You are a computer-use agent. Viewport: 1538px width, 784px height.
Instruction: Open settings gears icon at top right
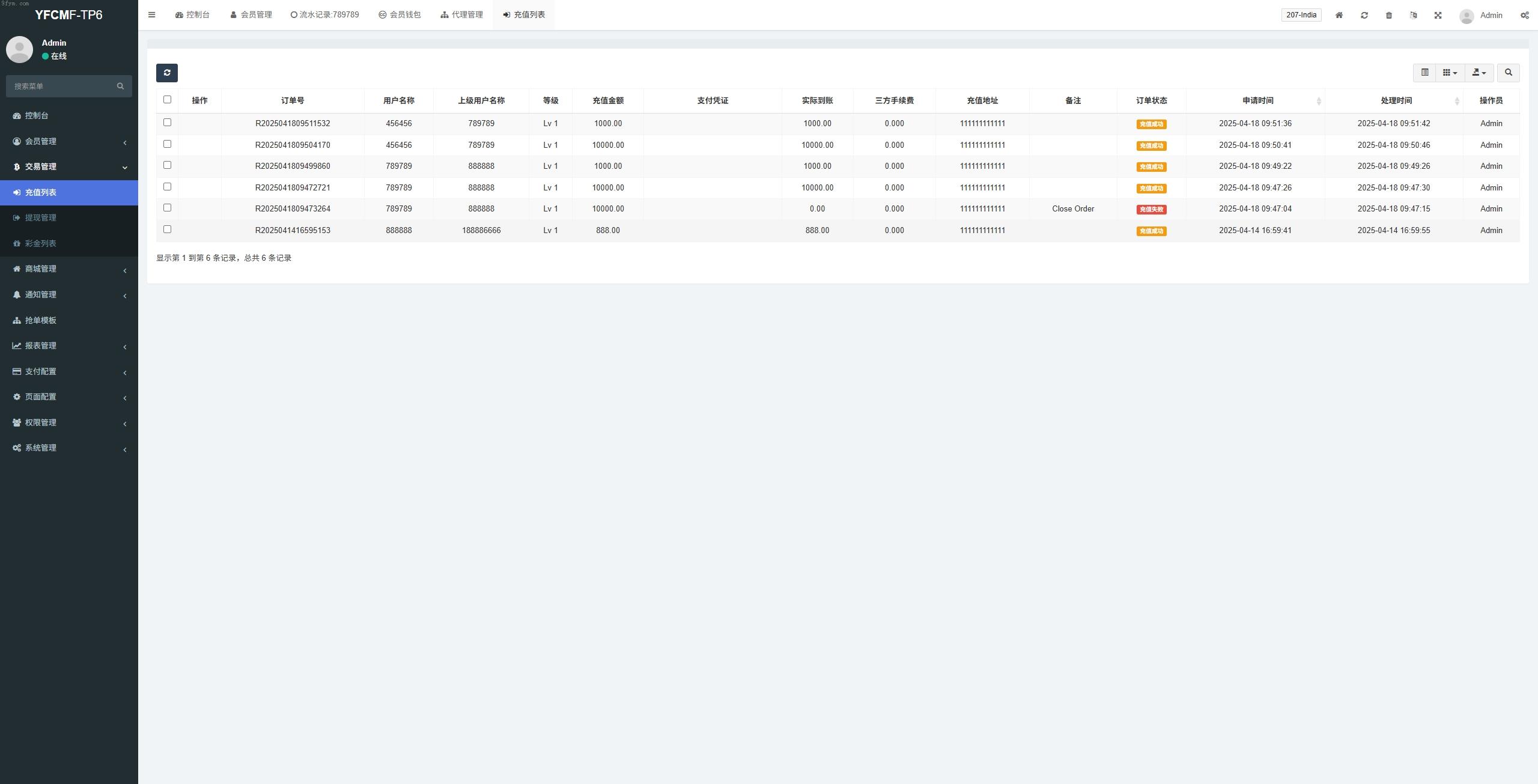pyautogui.click(x=1525, y=15)
